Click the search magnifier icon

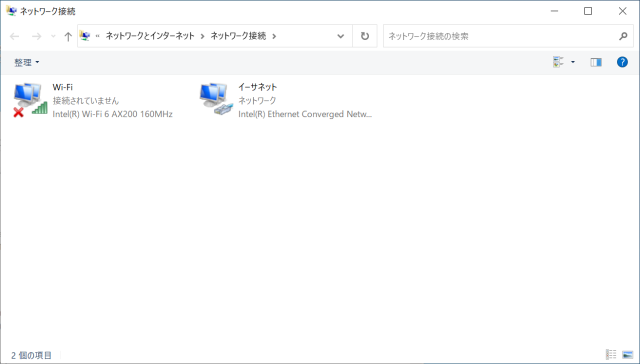point(623,36)
